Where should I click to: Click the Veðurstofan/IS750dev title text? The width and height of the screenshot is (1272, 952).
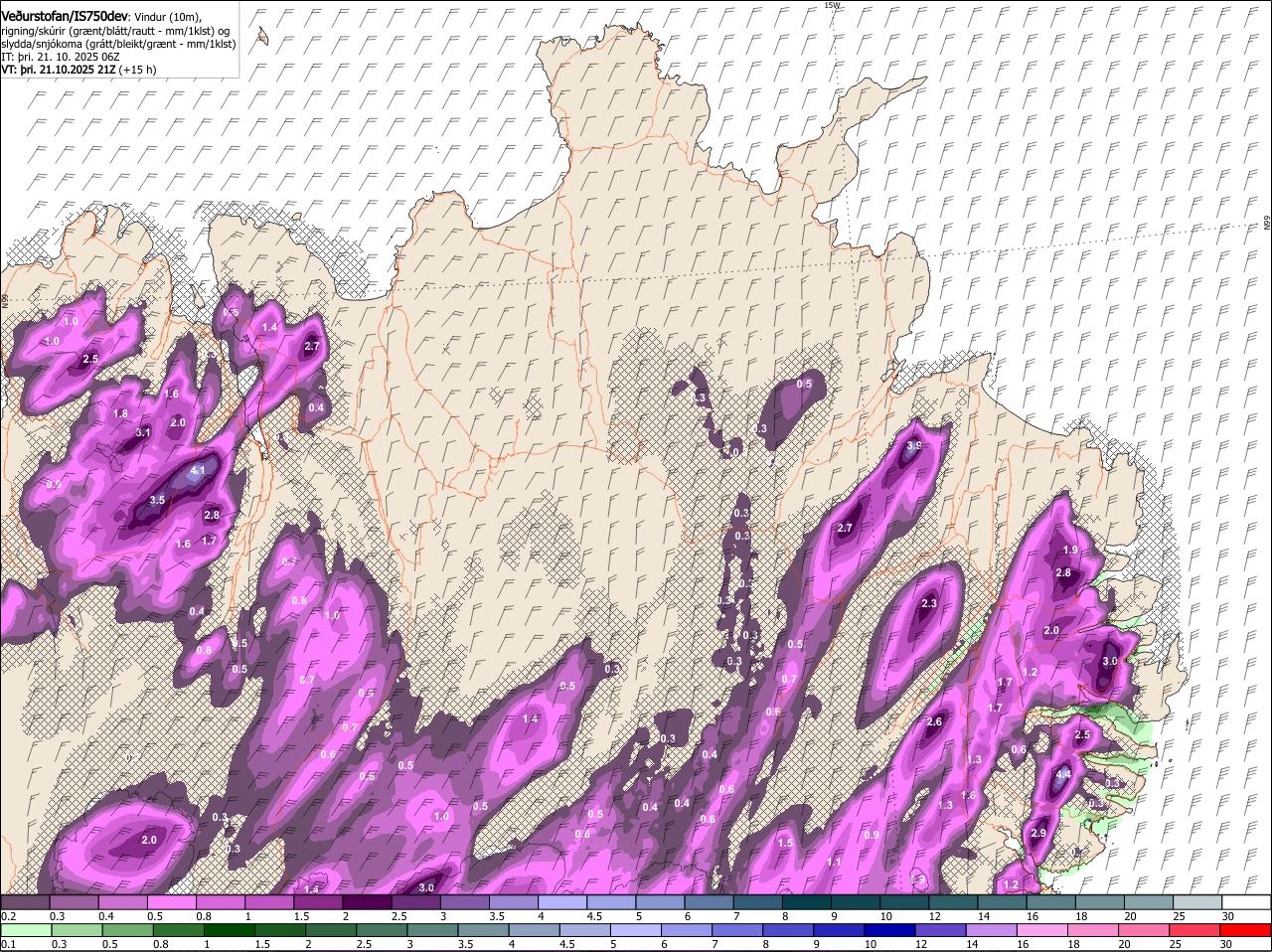pyautogui.click(x=65, y=16)
